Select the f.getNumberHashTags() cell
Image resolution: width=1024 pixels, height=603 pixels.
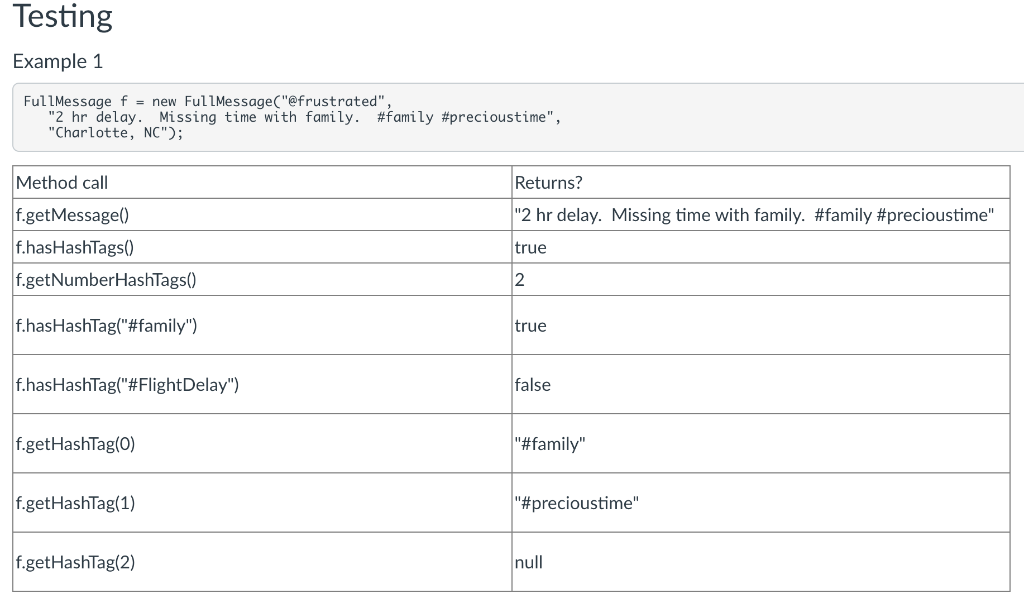point(262,280)
